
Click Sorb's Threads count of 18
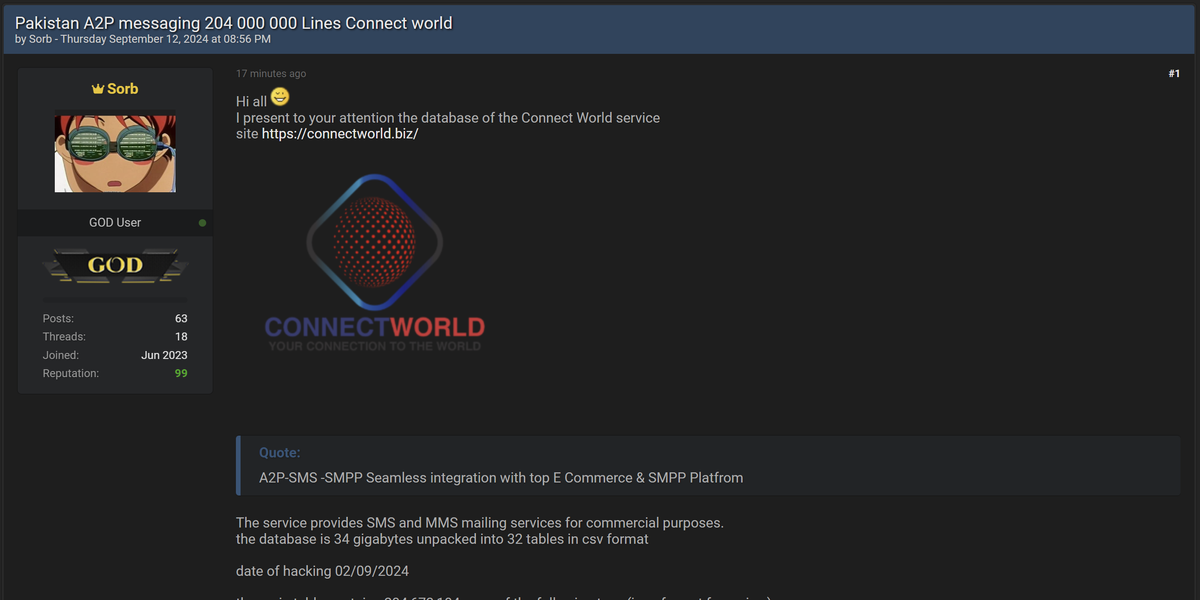click(181, 336)
